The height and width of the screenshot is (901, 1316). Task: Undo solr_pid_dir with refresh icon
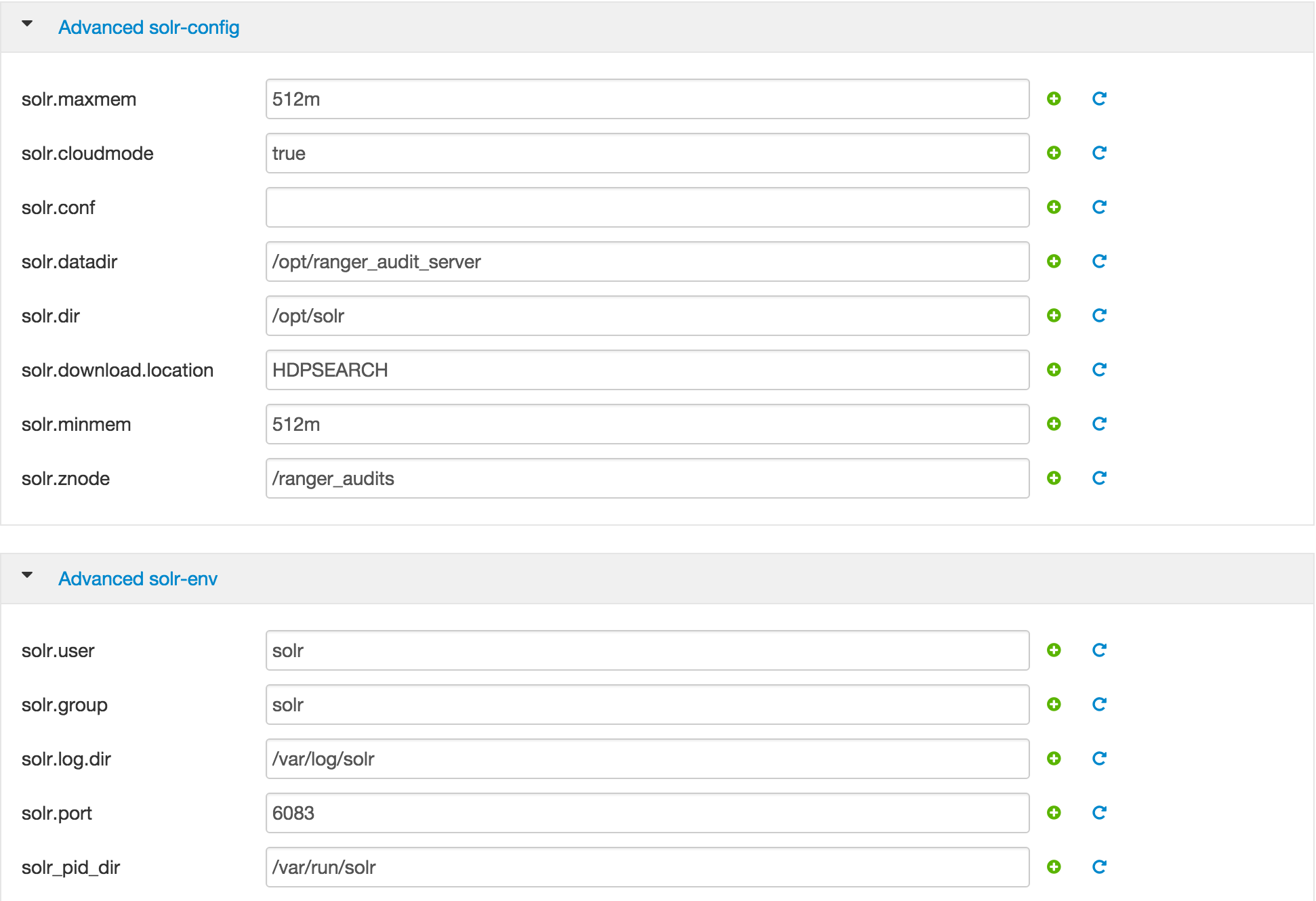click(1099, 867)
